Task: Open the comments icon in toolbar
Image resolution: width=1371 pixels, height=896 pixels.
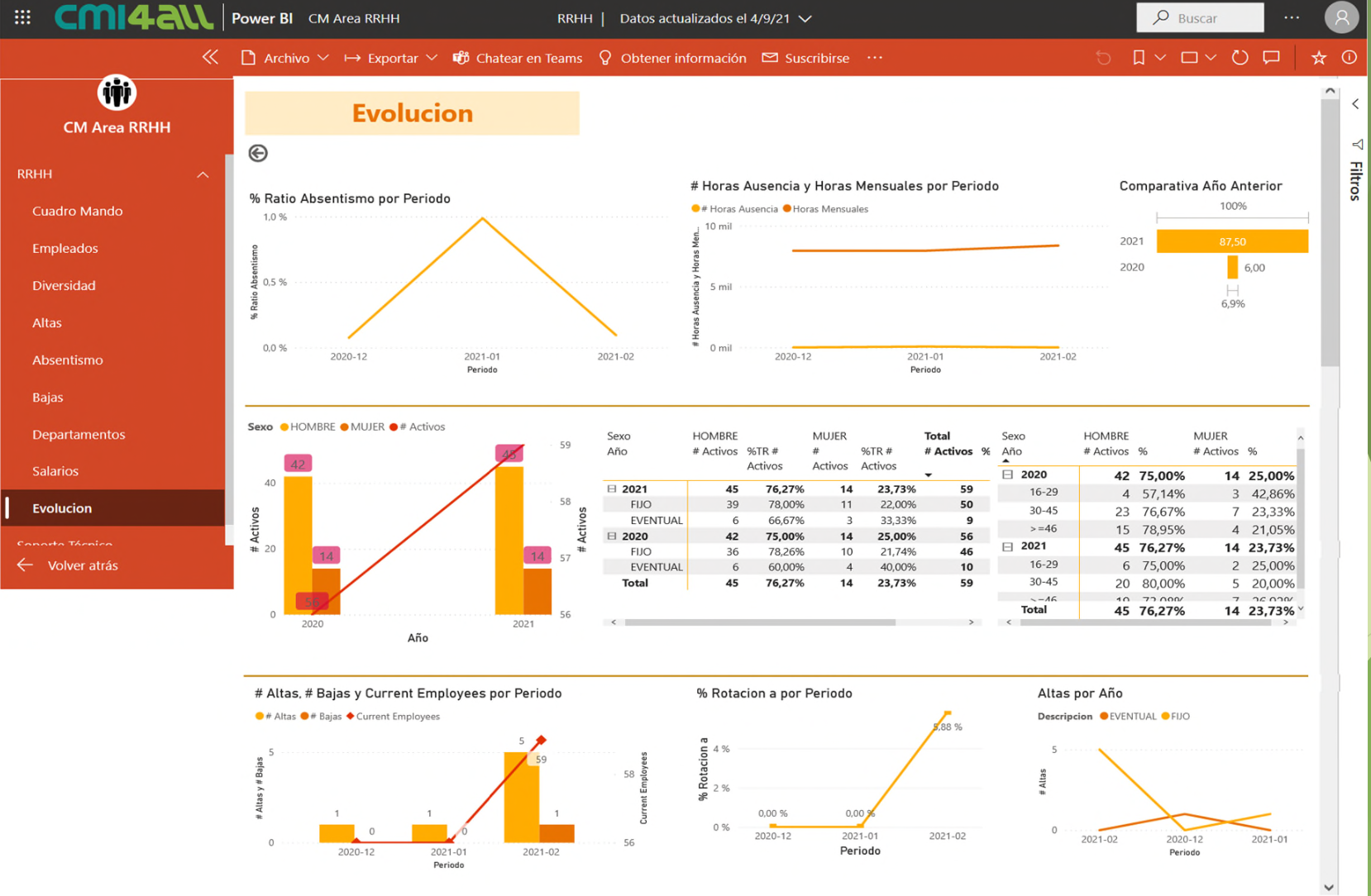Action: (1271, 58)
